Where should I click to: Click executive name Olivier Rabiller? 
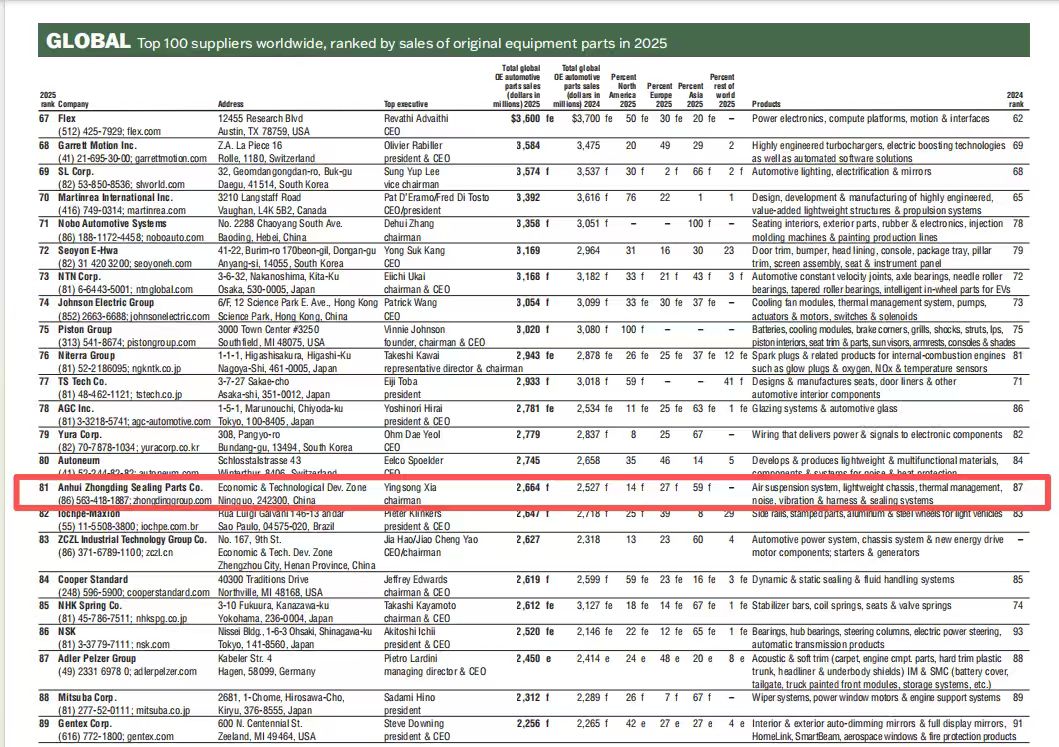point(413,145)
